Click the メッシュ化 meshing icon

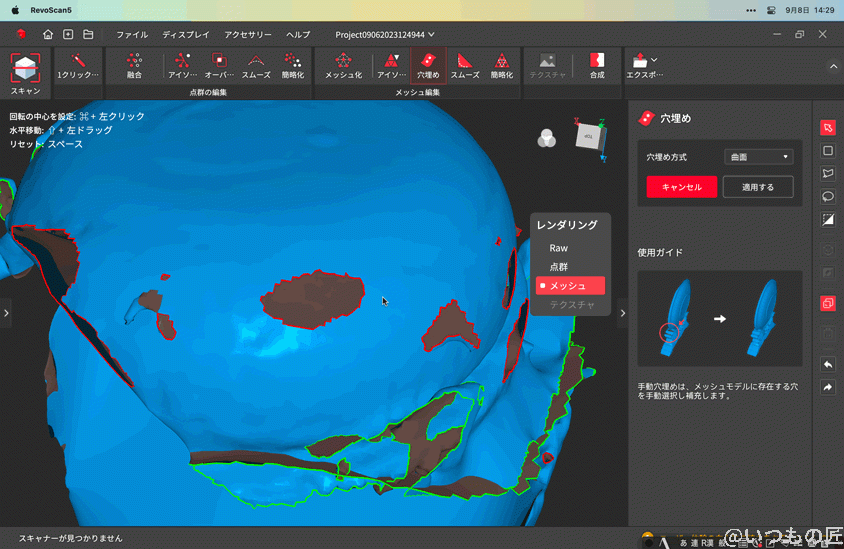[x=343, y=66]
